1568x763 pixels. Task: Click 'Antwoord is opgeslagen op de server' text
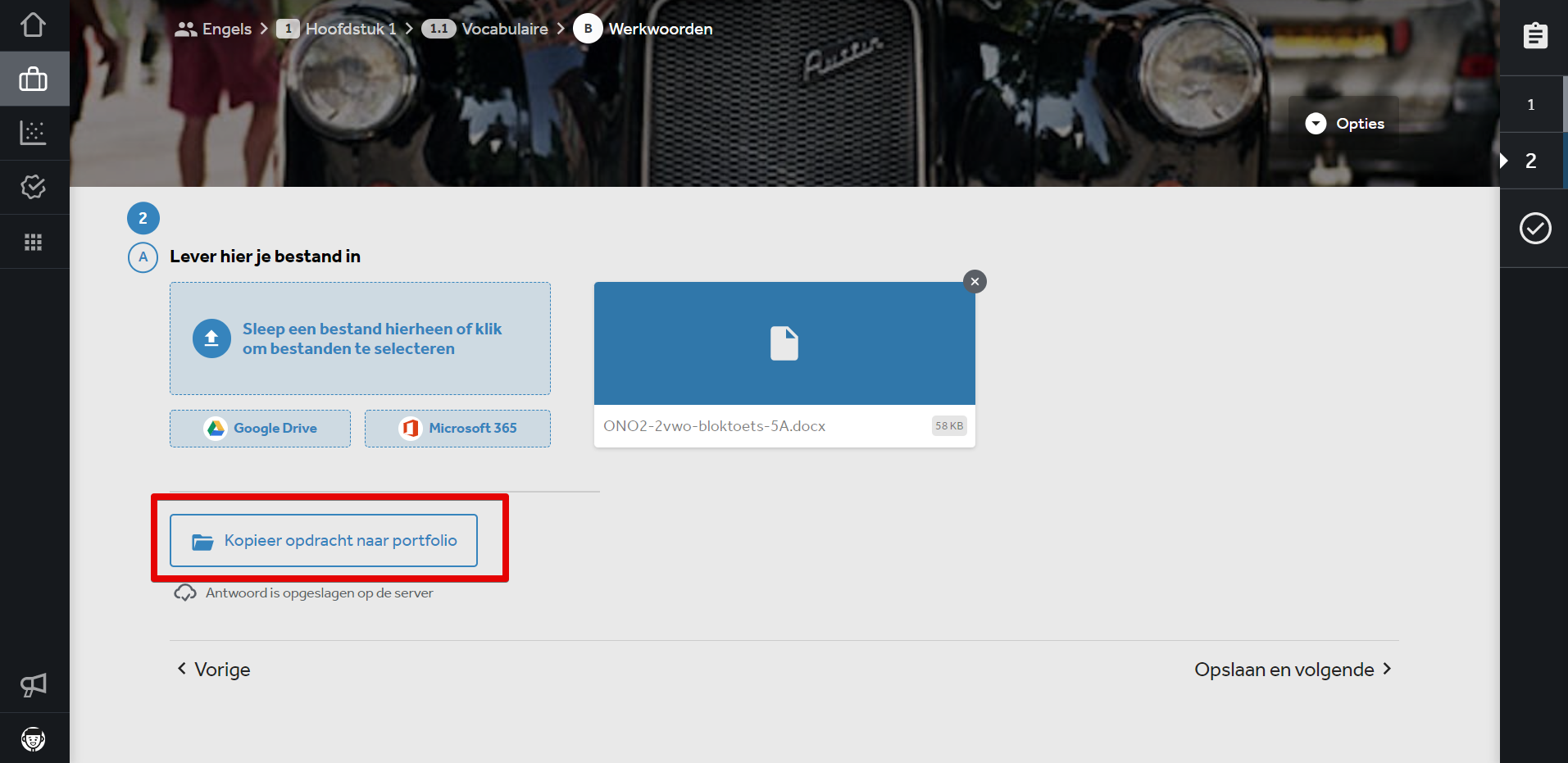320,593
